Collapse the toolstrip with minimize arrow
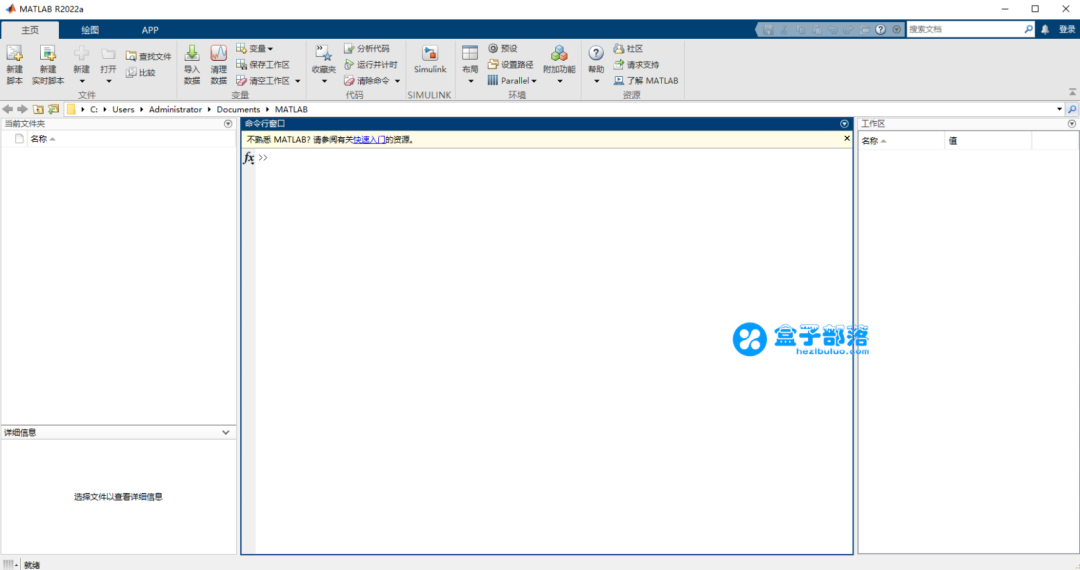This screenshot has width=1080, height=570. pyautogui.click(x=1072, y=92)
